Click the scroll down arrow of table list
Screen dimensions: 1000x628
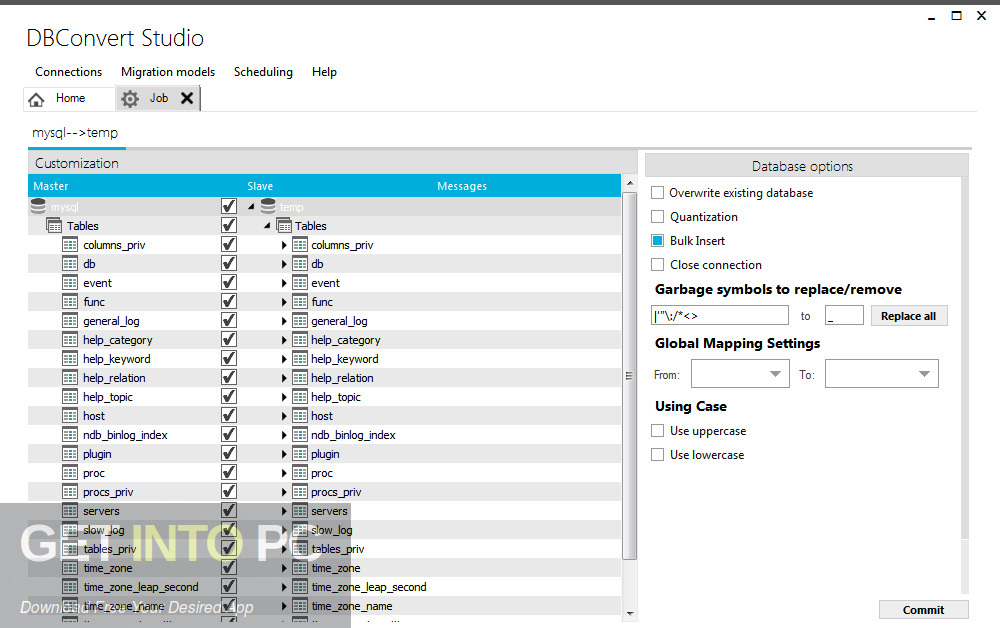629,613
